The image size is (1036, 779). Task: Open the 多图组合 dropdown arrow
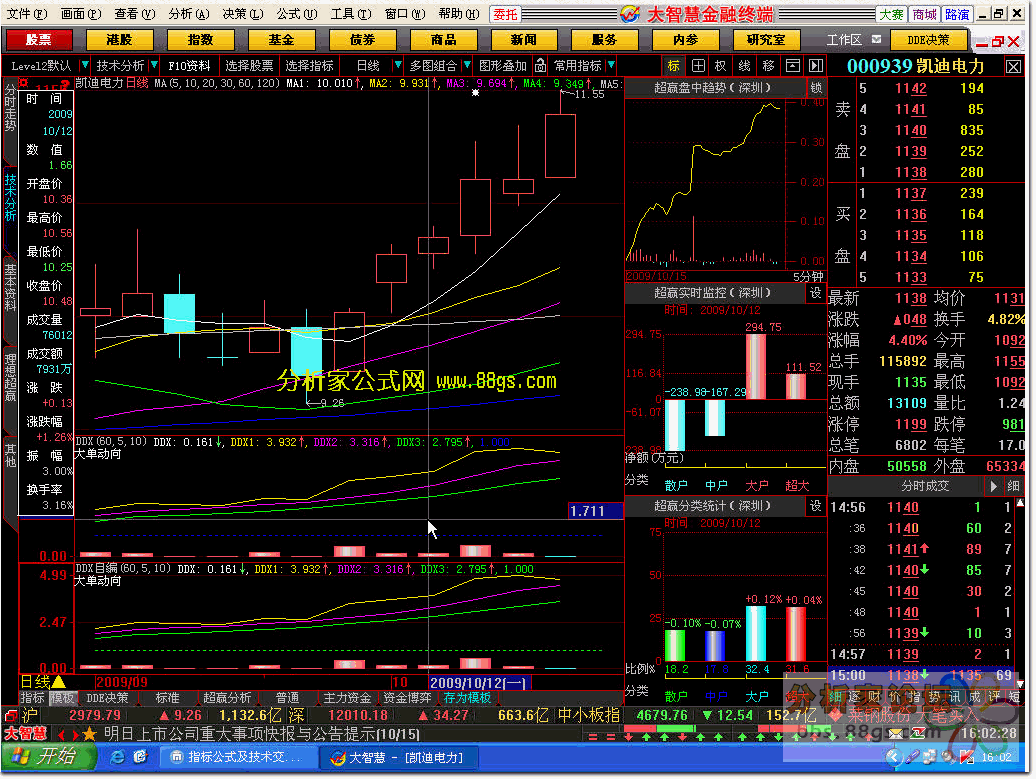[467, 65]
